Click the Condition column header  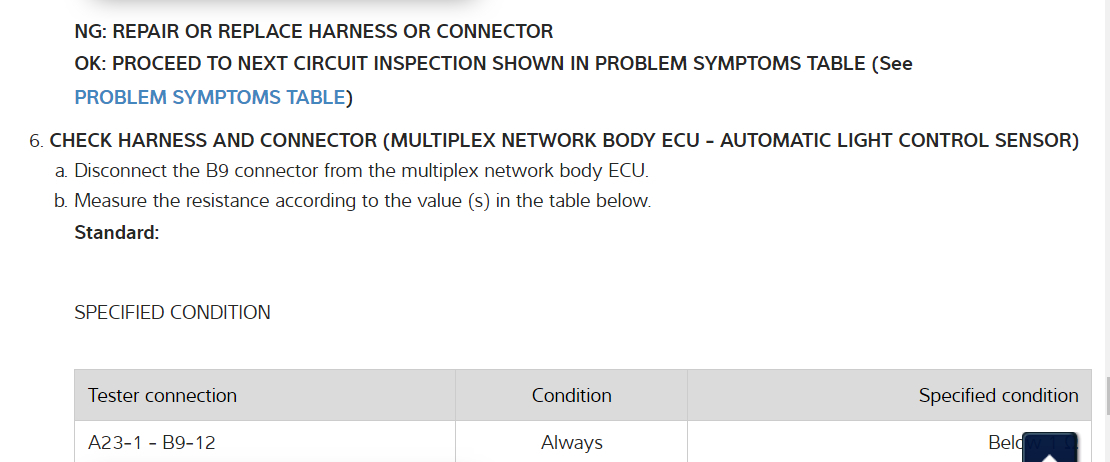click(x=571, y=395)
